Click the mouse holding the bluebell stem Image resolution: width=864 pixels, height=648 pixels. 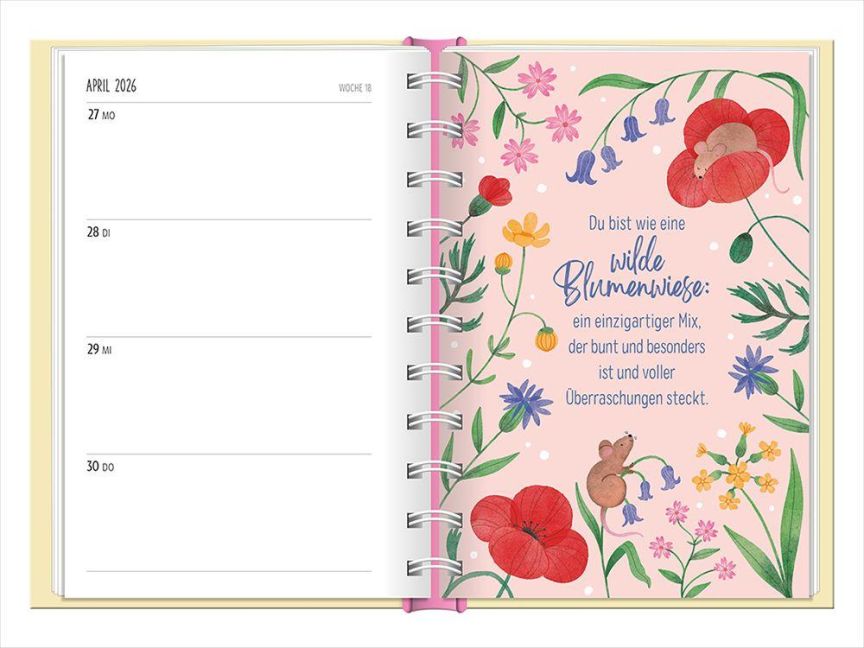point(612,467)
